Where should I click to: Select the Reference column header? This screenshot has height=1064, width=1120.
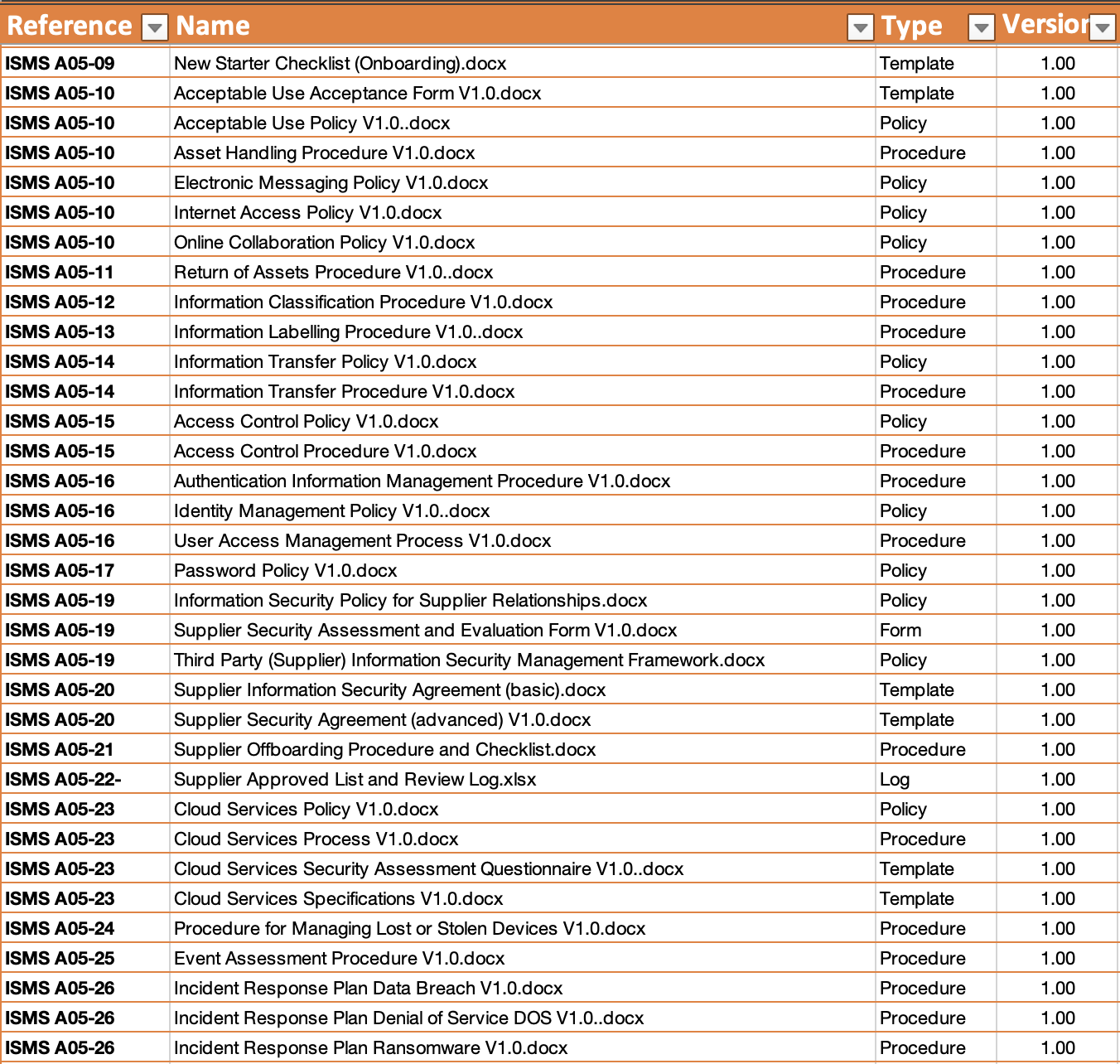(85, 25)
